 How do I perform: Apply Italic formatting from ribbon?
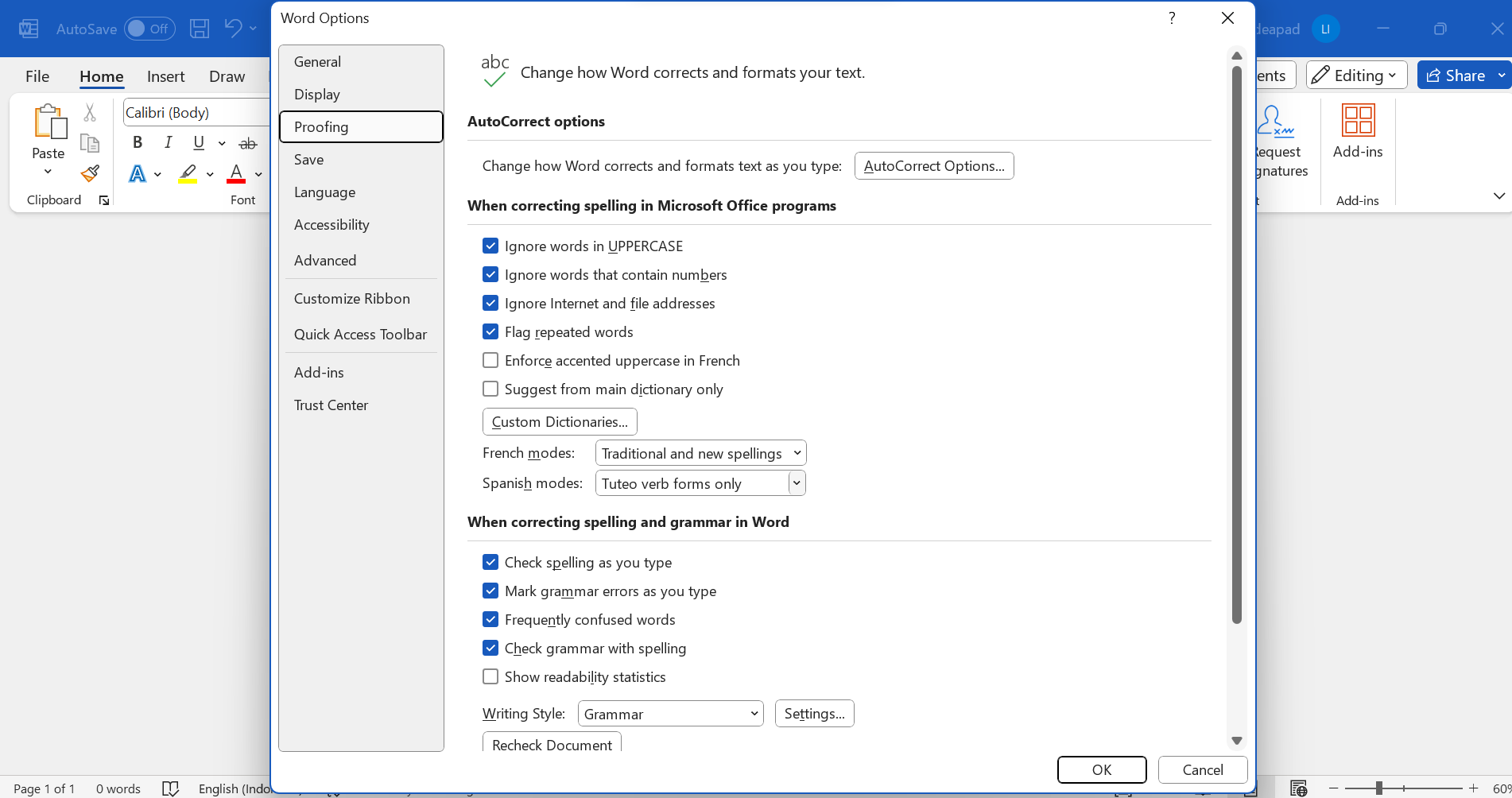coord(168,142)
